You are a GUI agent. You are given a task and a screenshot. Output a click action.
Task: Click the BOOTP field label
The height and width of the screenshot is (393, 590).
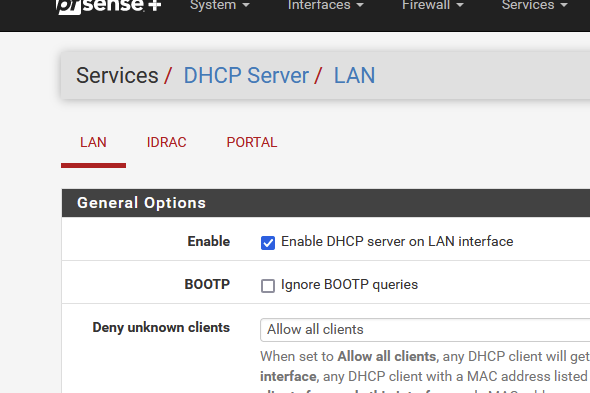tap(207, 284)
